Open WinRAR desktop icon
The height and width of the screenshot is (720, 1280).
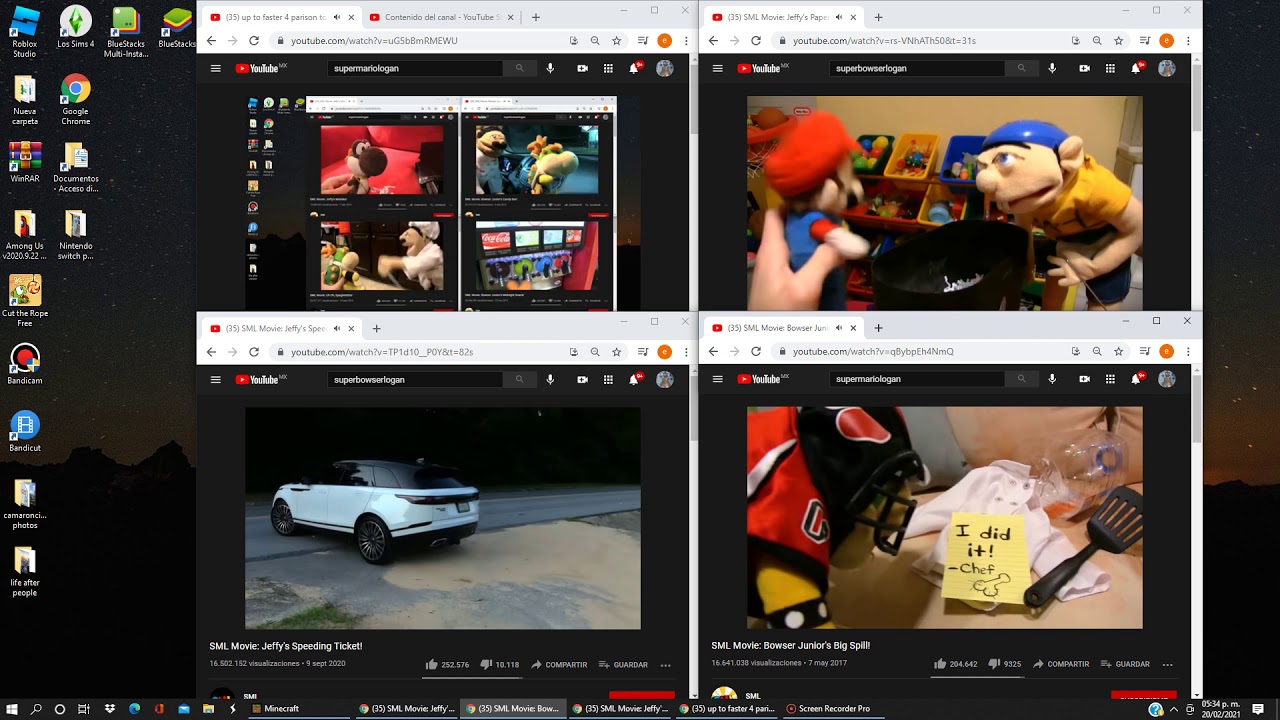point(25,162)
